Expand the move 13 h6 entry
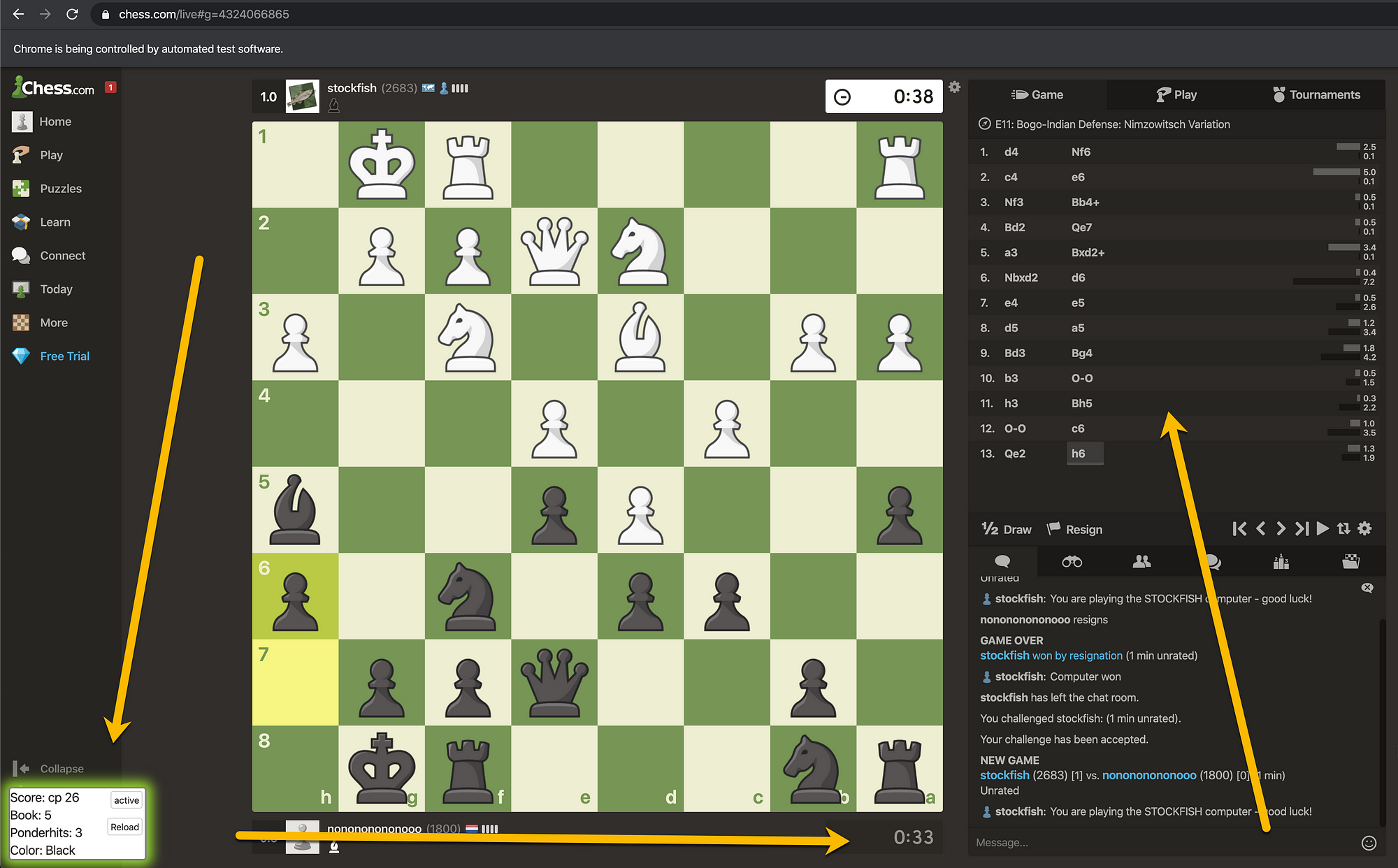1398x868 pixels. tap(1081, 453)
